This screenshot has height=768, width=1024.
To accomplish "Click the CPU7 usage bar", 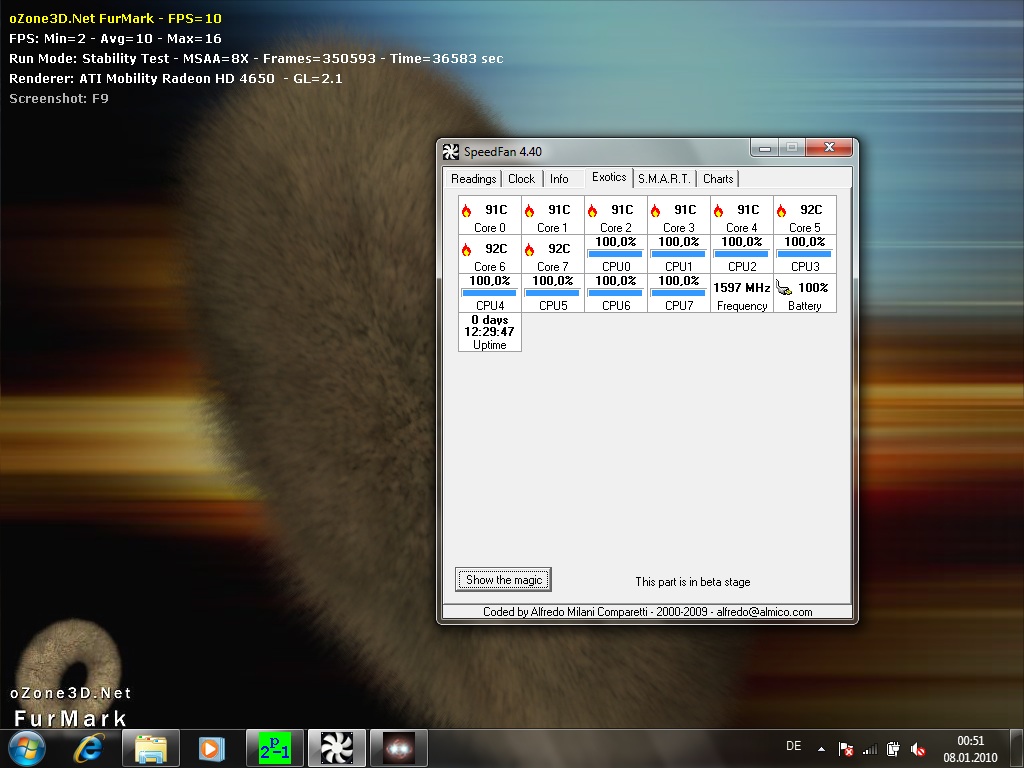I will coord(679,293).
